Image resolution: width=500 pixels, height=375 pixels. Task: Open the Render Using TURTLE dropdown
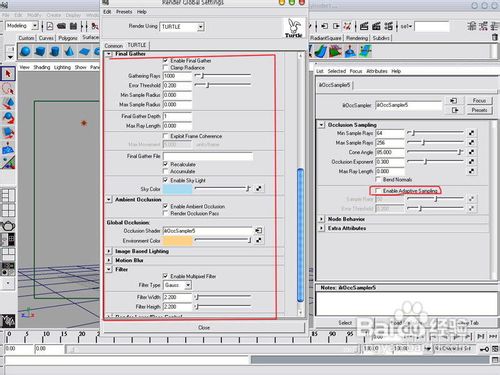tap(182, 27)
